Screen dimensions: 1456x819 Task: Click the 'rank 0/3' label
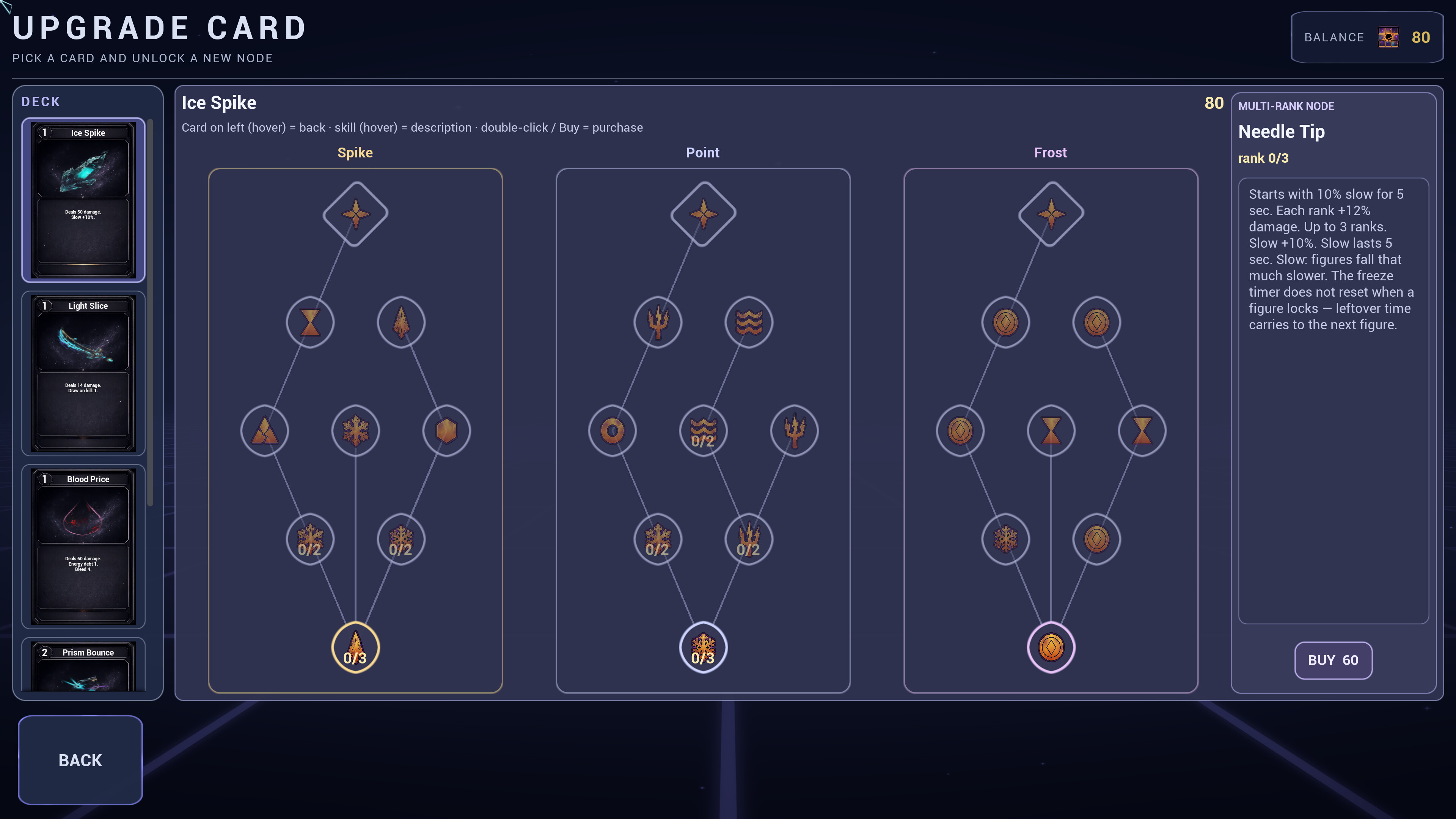[x=1263, y=158]
